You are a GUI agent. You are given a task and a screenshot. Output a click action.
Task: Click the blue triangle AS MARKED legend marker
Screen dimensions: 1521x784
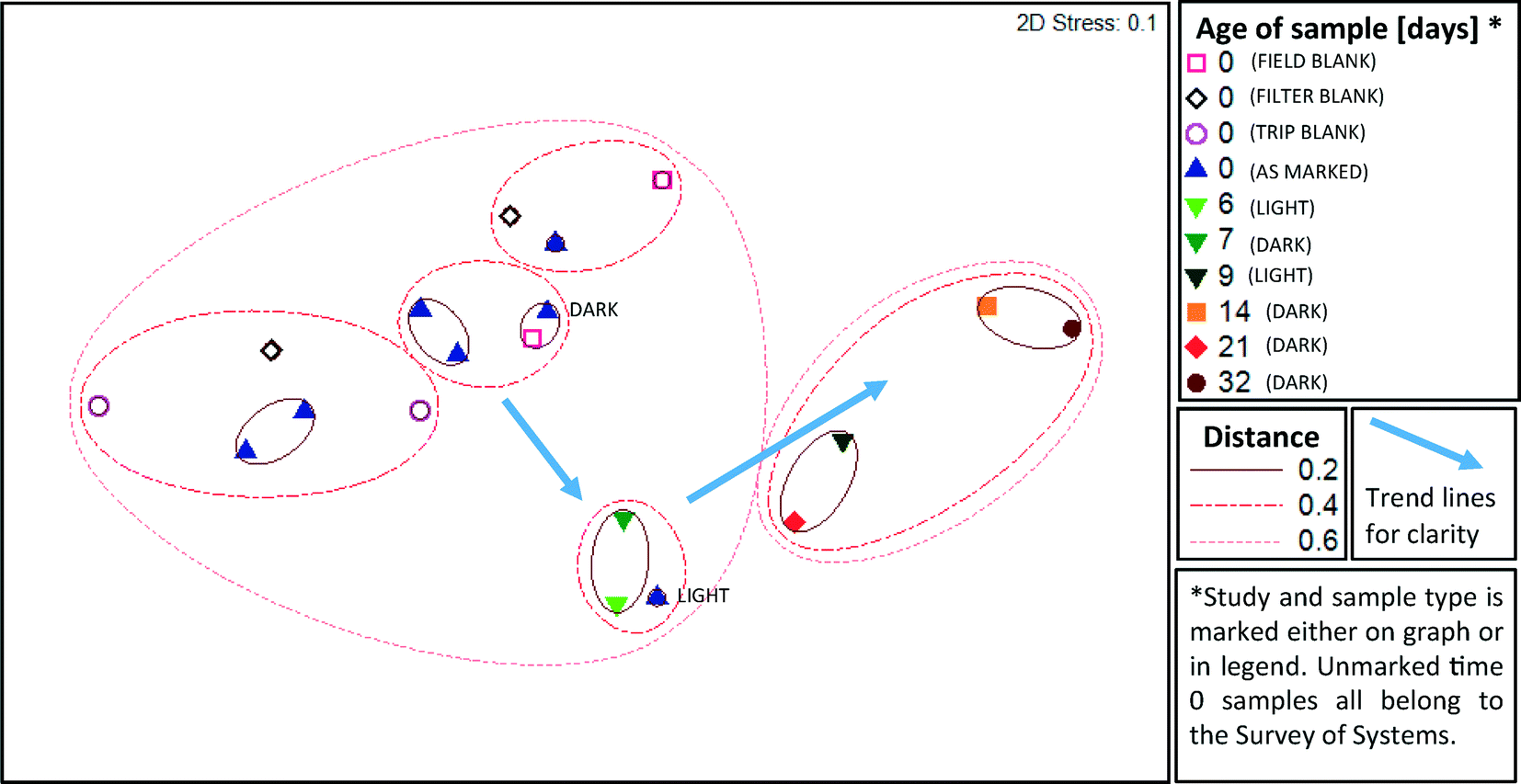tap(1196, 168)
